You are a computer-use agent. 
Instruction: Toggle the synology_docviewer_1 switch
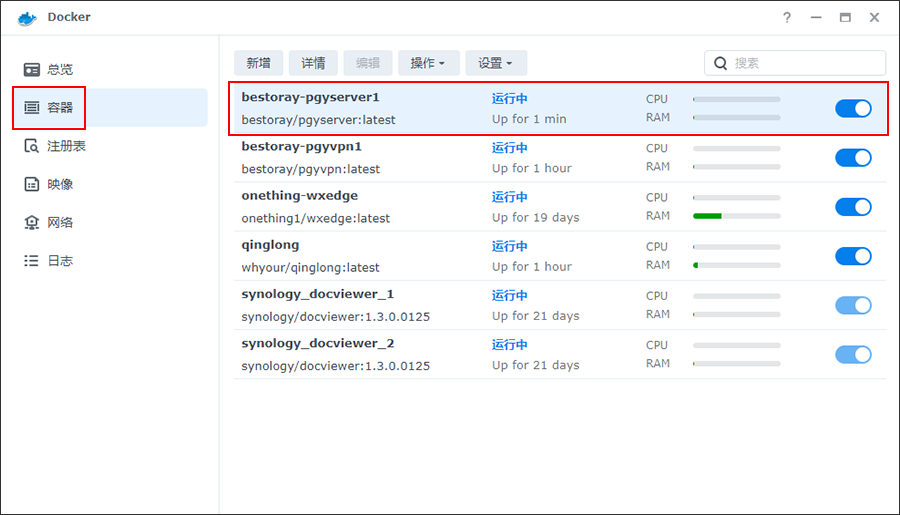(x=853, y=305)
